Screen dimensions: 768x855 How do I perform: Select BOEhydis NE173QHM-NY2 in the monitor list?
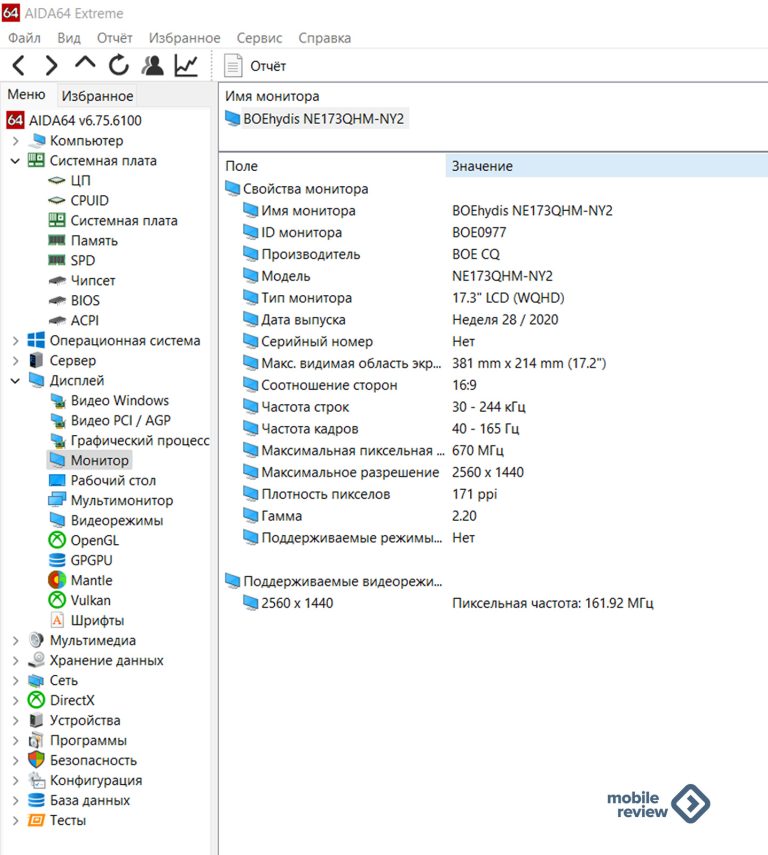click(x=322, y=118)
